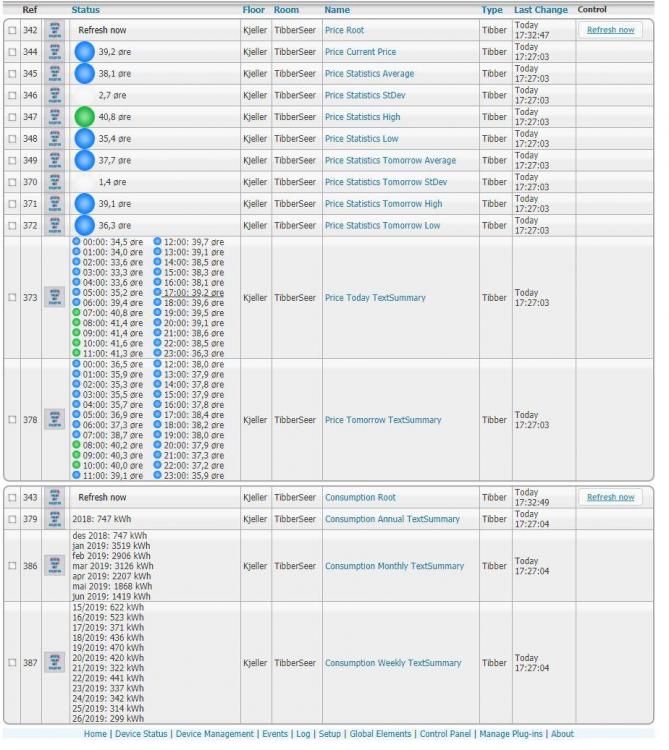Open the Price Statistics Average link
The image size is (669, 750).
tap(370, 74)
